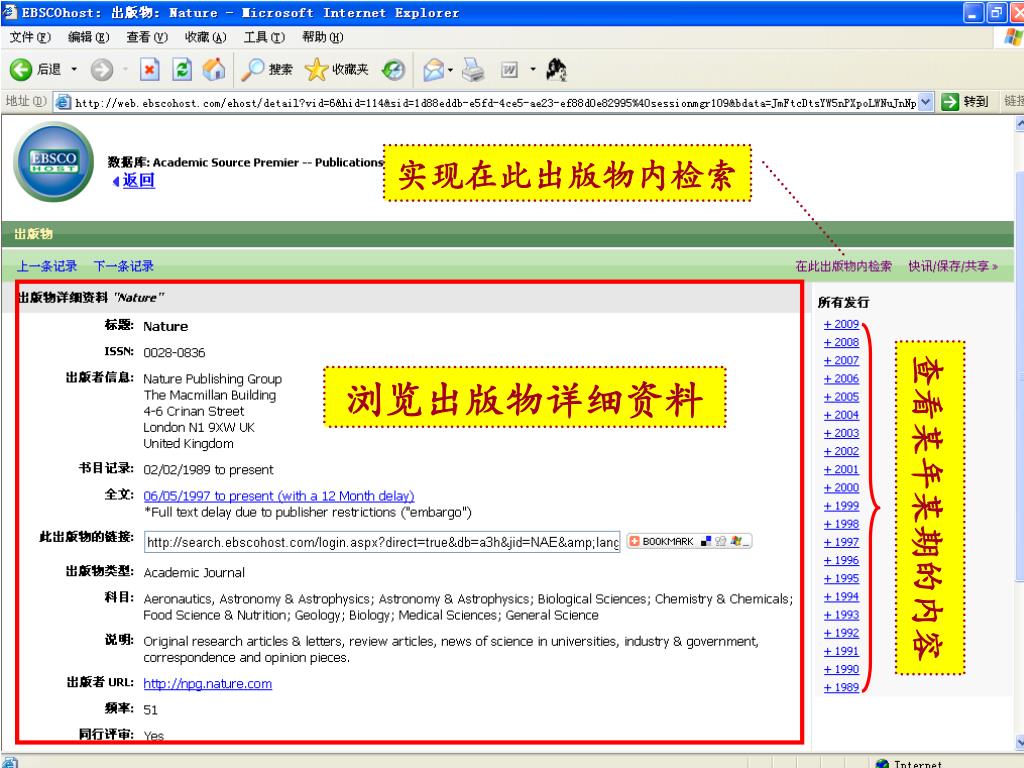Viewport: 1024px width, 768px height.
Task: Click 在此出版物内检索 search within publication
Action: (843, 266)
